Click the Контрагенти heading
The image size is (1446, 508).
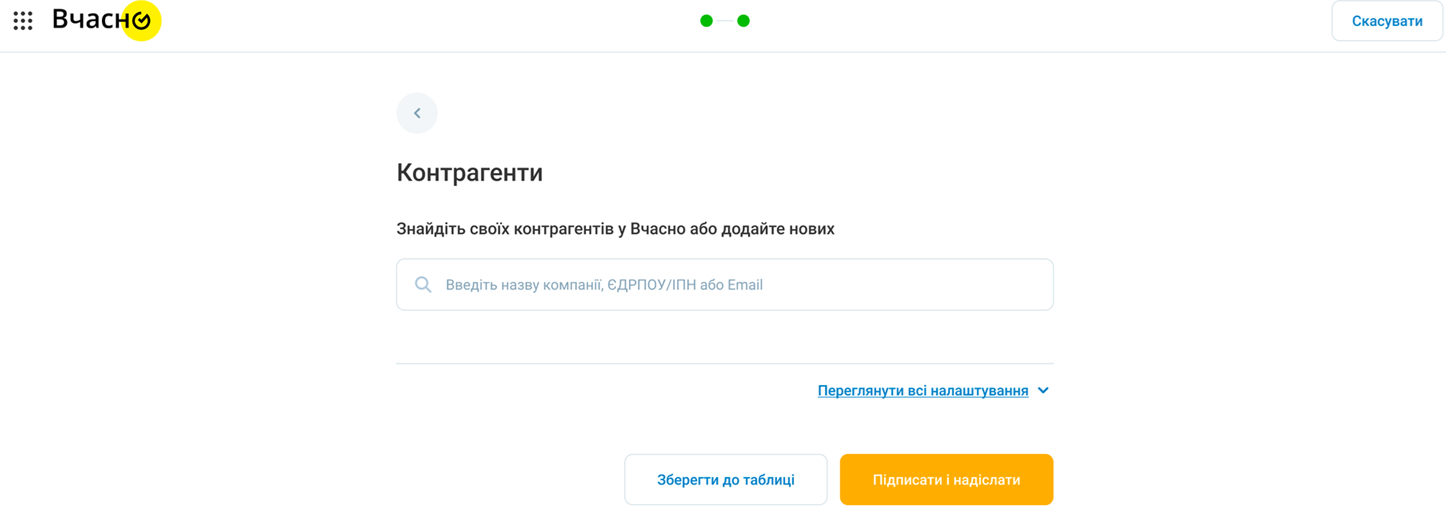point(470,173)
